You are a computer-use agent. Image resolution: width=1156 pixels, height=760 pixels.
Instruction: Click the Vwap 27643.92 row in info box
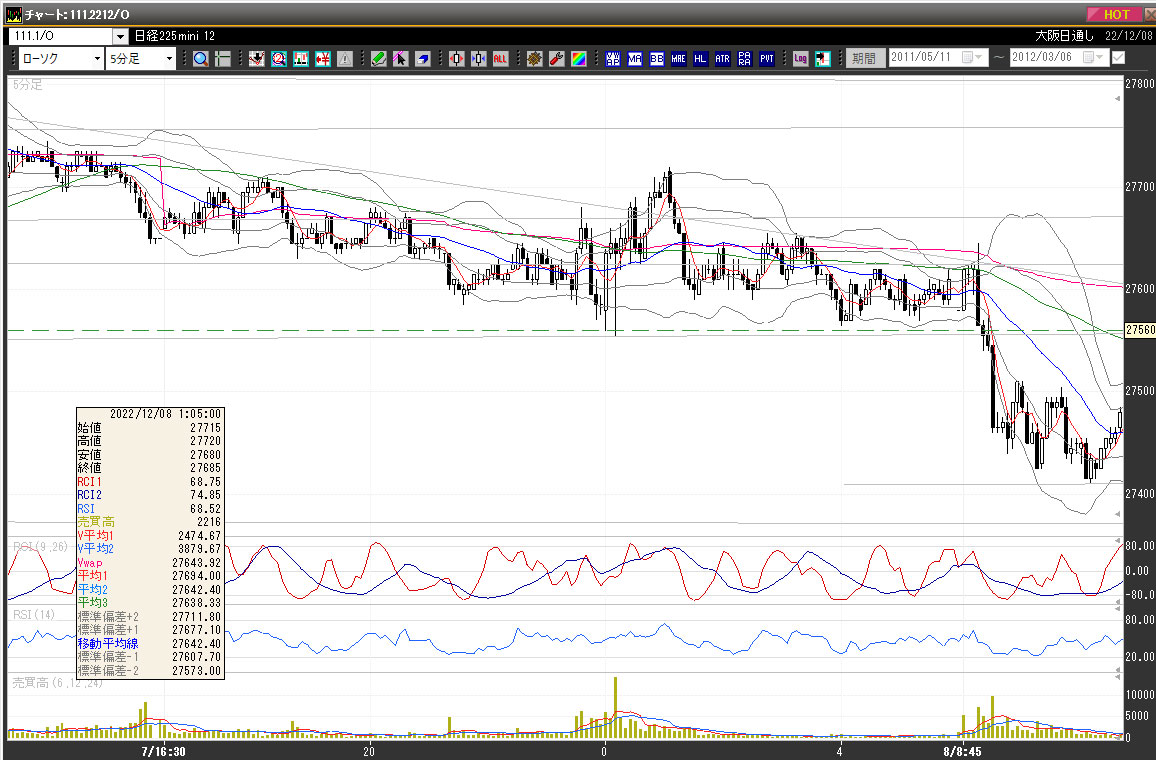click(x=149, y=562)
